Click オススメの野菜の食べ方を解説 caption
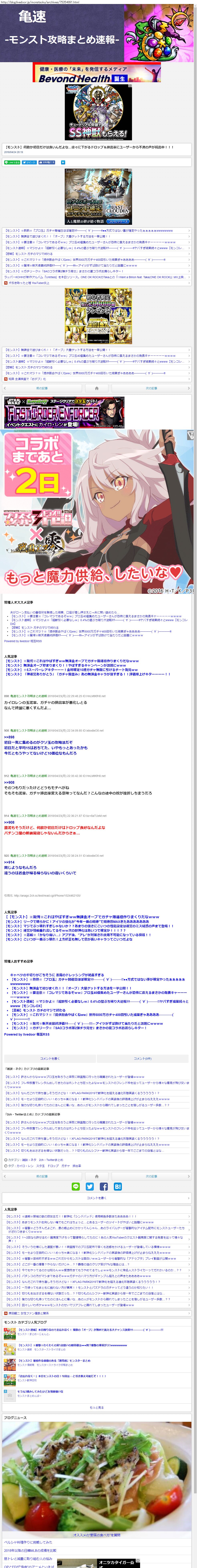 tap(97, 1535)
